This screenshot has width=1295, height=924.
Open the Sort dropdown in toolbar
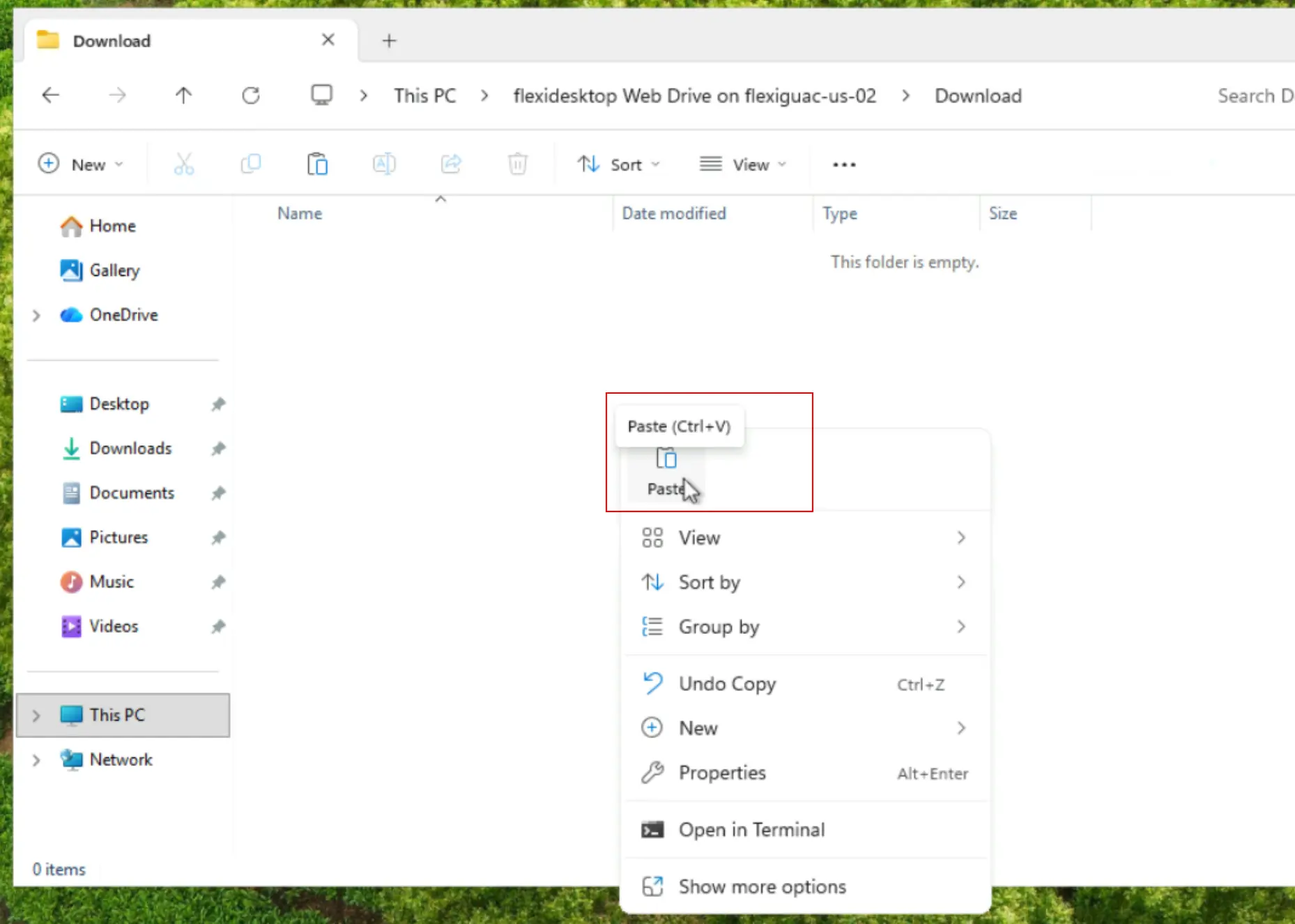tap(618, 164)
